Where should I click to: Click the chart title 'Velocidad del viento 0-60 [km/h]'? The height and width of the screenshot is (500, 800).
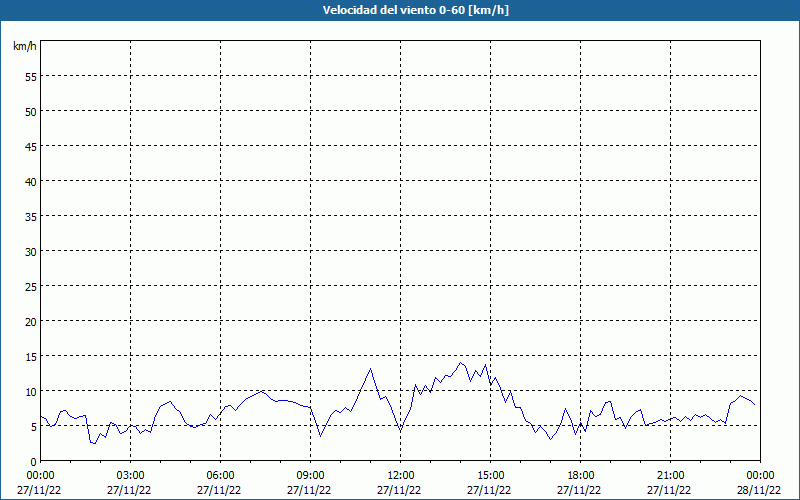point(415,10)
